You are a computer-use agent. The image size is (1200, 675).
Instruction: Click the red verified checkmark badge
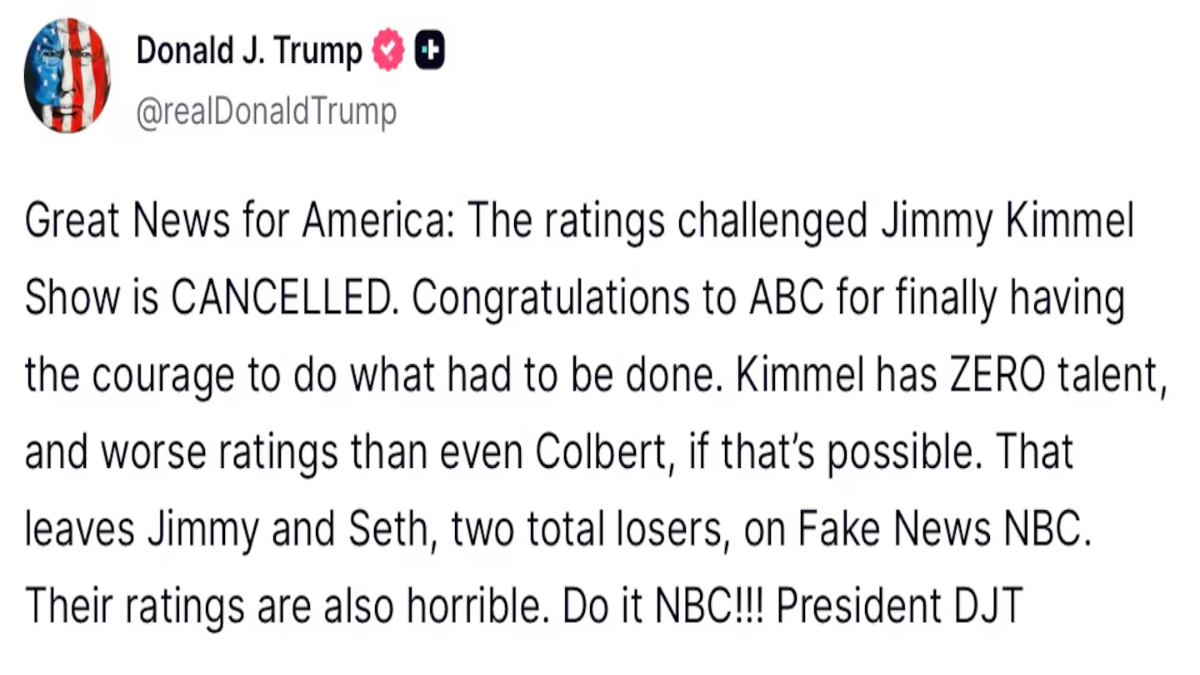pos(388,52)
